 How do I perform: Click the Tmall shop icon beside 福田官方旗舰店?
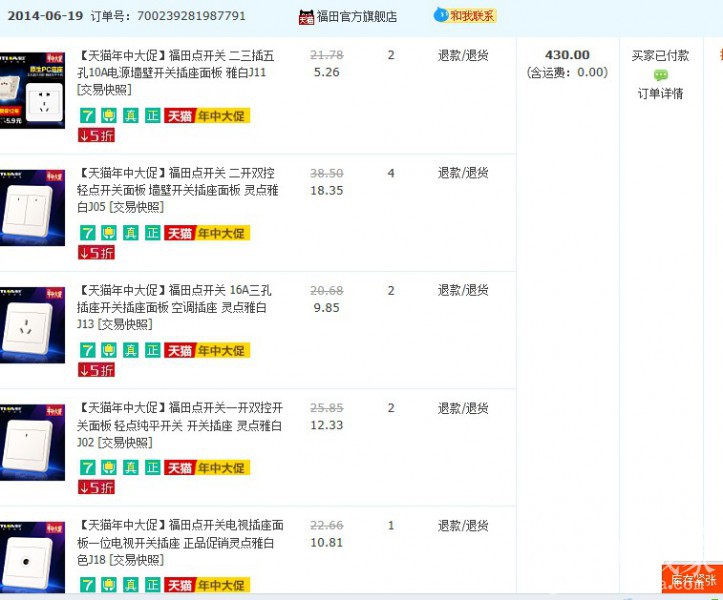(x=306, y=17)
